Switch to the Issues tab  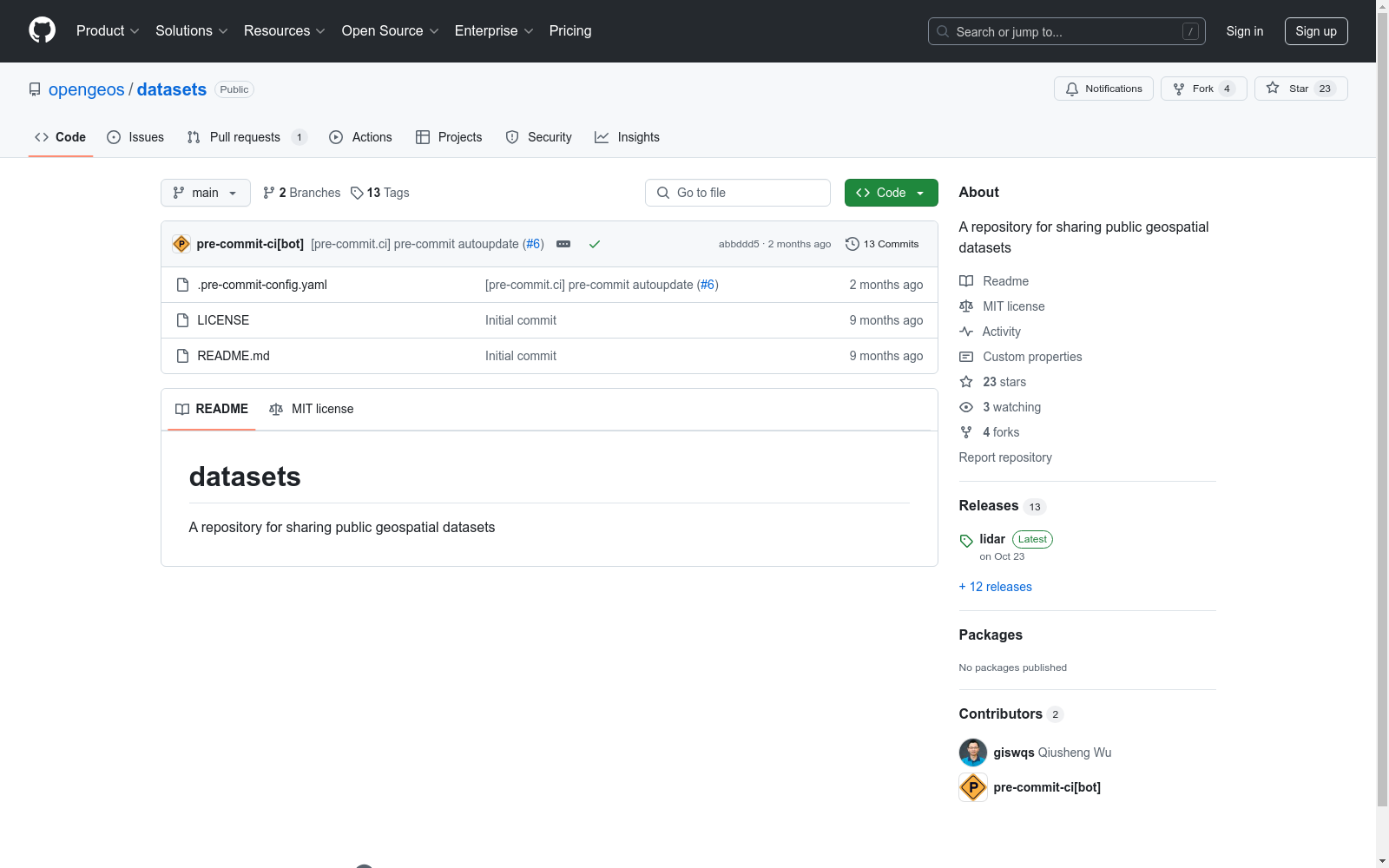135,137
